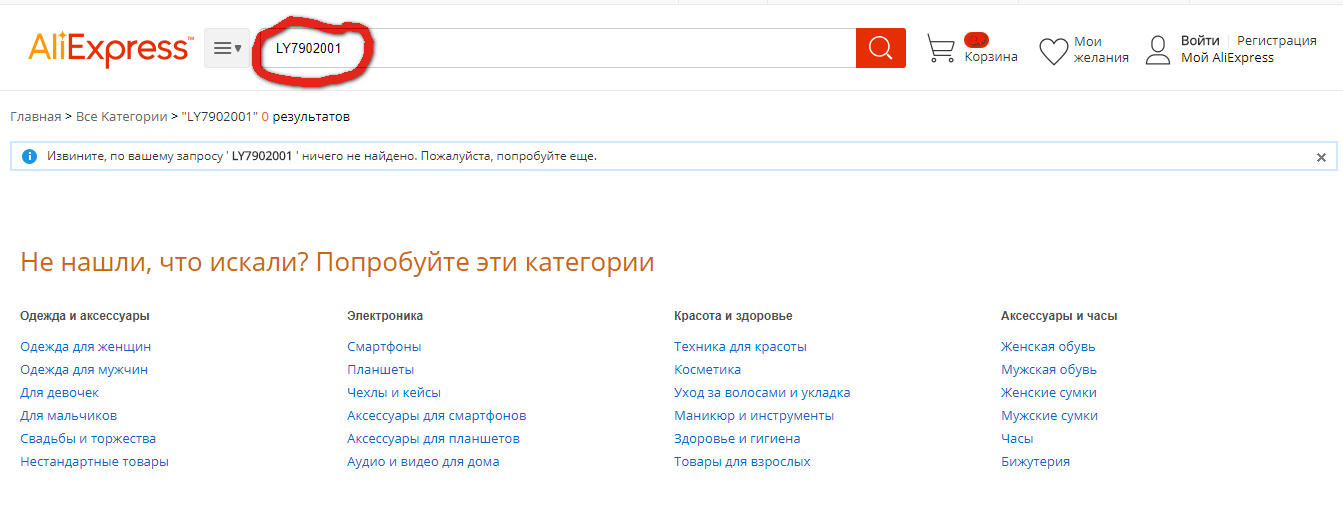Click the orange search magnifier button
1343x524 pixels.
point(880,48)
